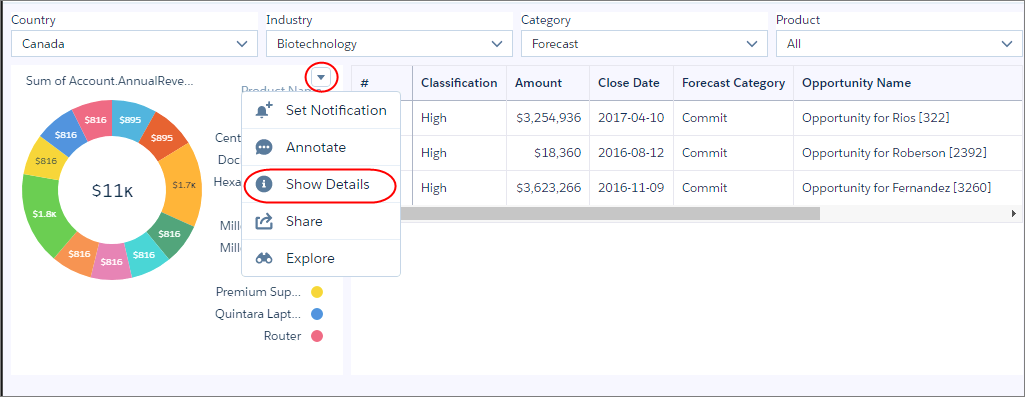
Task: Click the Premium Sup... yellow legend dot
Action: 317,292
